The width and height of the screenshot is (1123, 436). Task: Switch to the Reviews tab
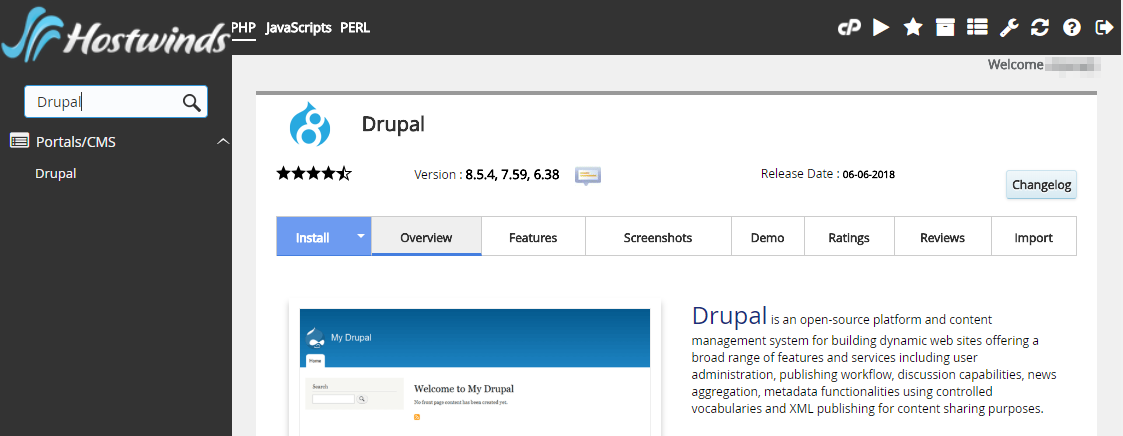click(943, 237)
